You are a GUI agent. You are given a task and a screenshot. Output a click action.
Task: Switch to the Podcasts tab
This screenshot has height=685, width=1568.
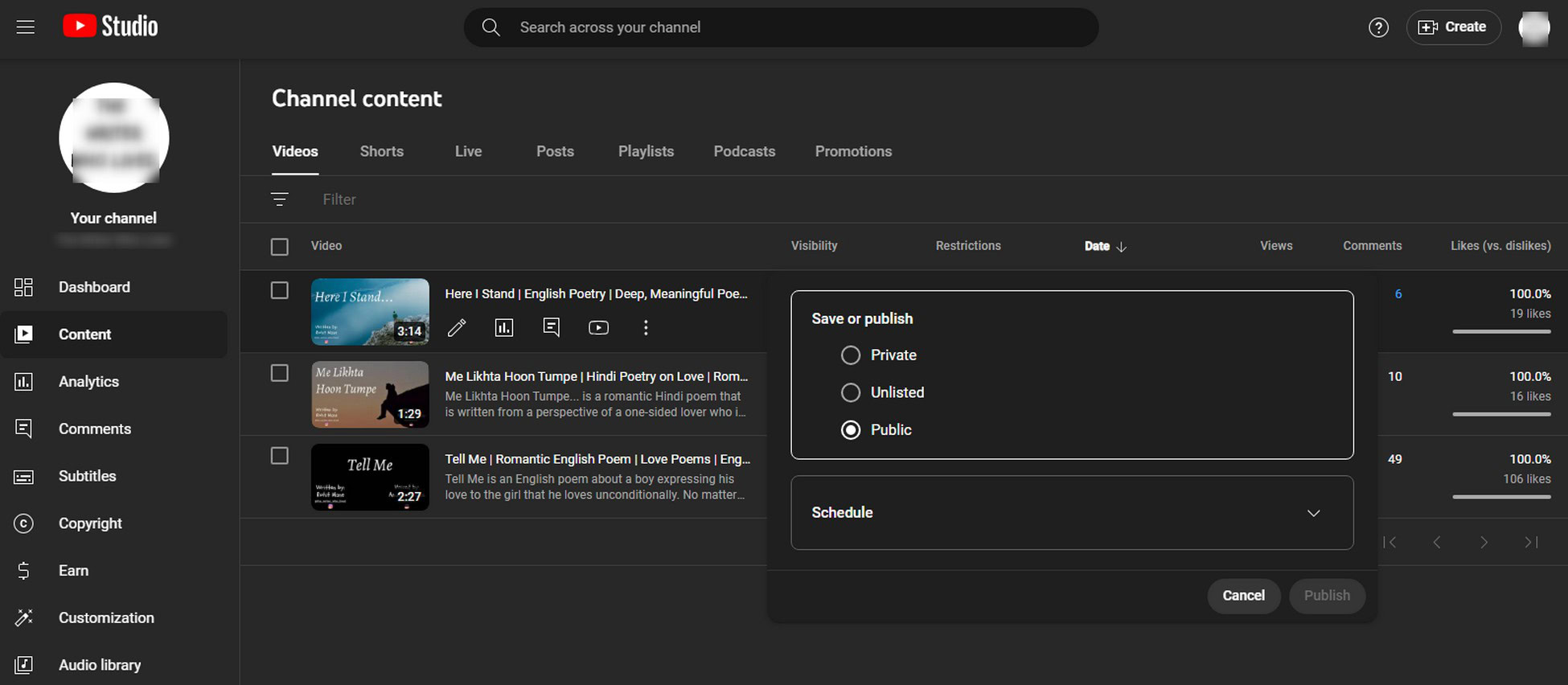pos(745,151)
